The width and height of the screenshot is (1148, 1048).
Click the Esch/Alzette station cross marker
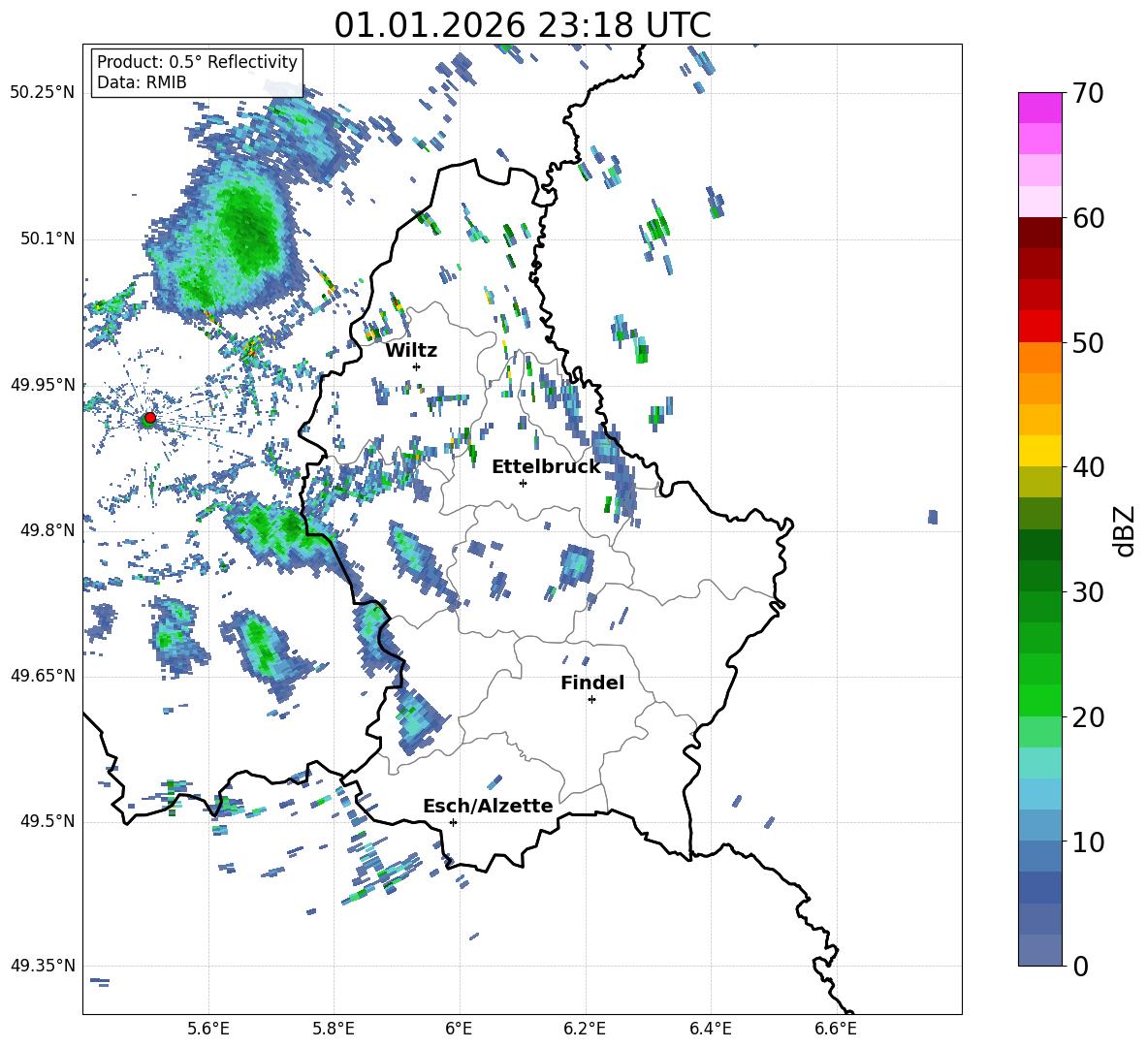[x=453, y=822]
